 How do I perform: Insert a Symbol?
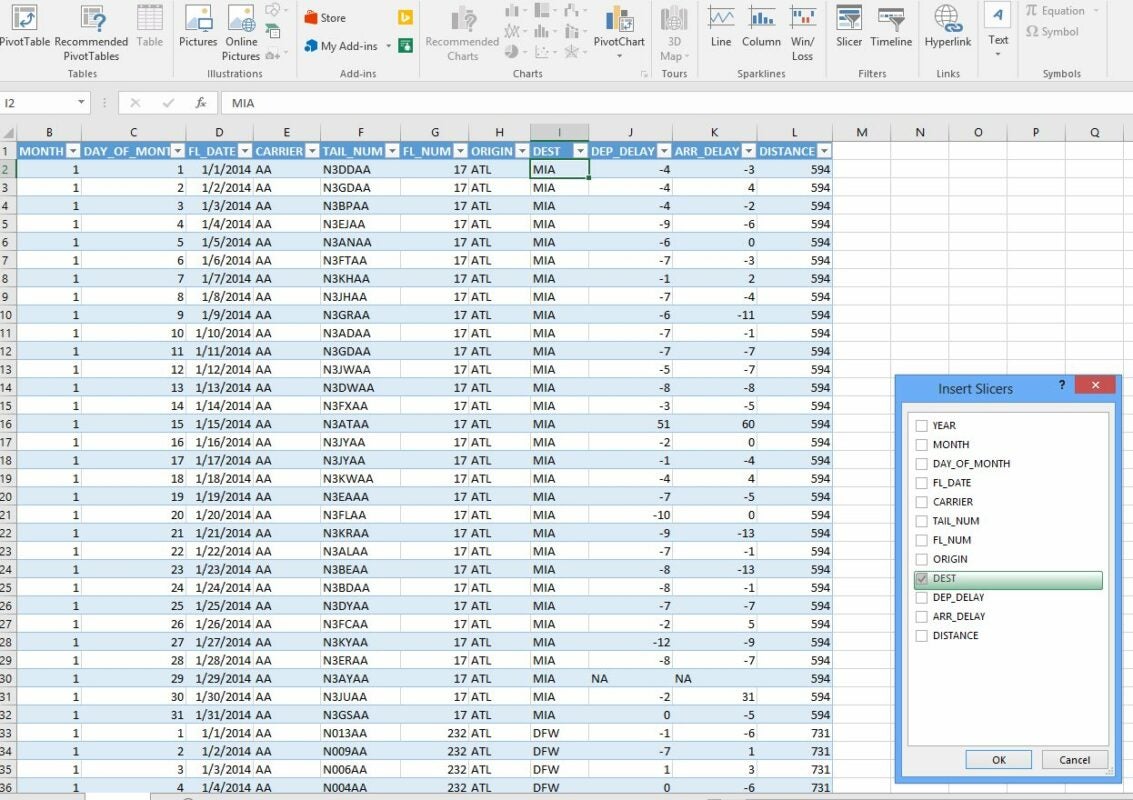pos(1054,30)
